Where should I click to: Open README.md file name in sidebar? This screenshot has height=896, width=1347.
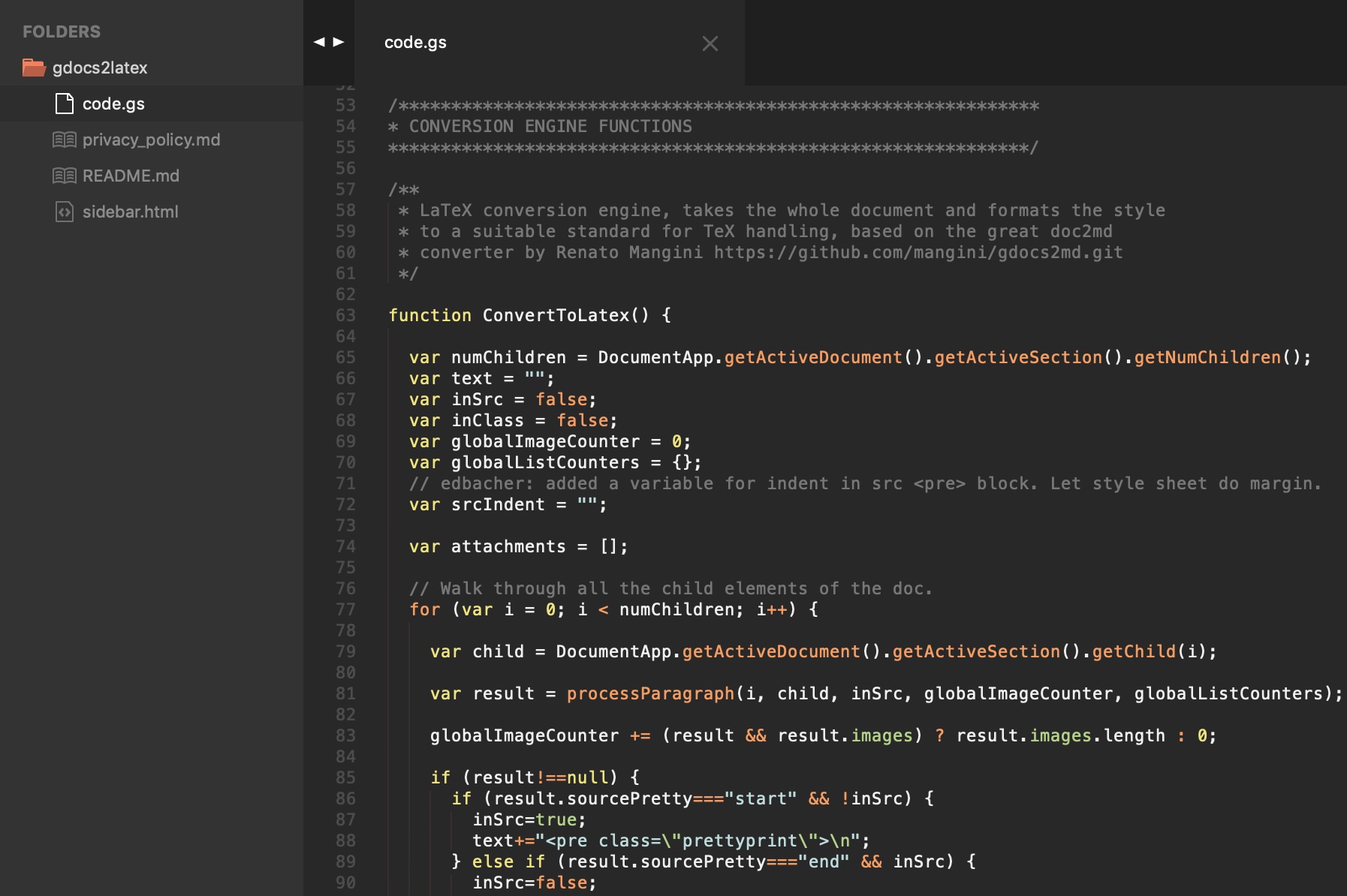tap(131, 176)
